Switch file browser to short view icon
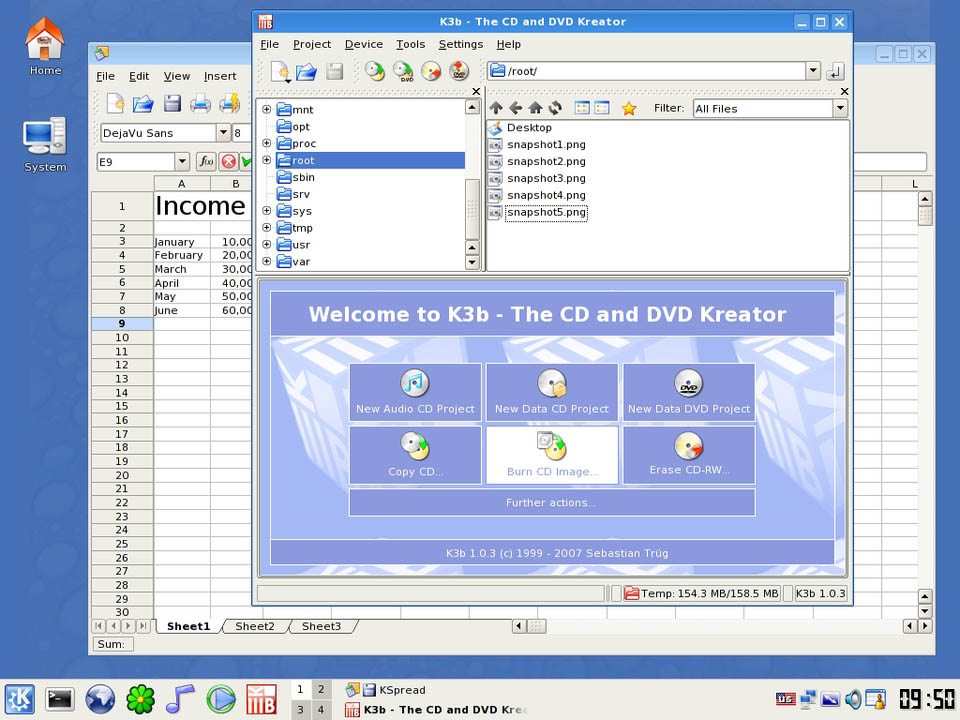The width and height of the screenshot is (960, 720). click(582, 108)
